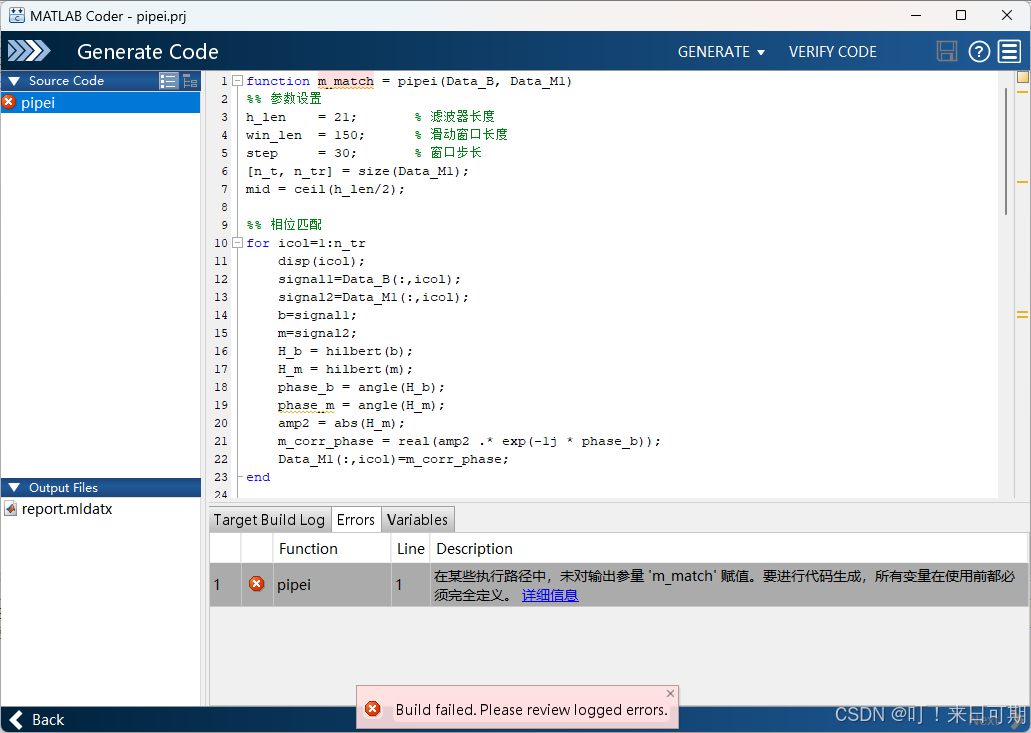Click the GENERATE button

coord(721,52)
